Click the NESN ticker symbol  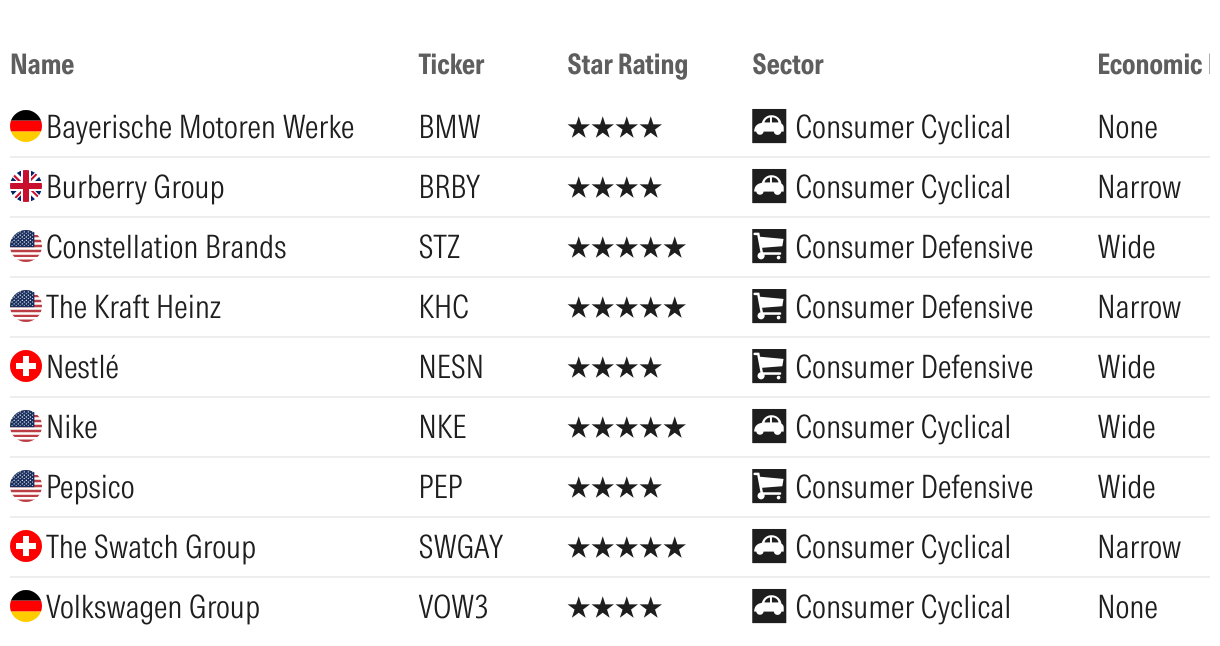tap(451, 367)
